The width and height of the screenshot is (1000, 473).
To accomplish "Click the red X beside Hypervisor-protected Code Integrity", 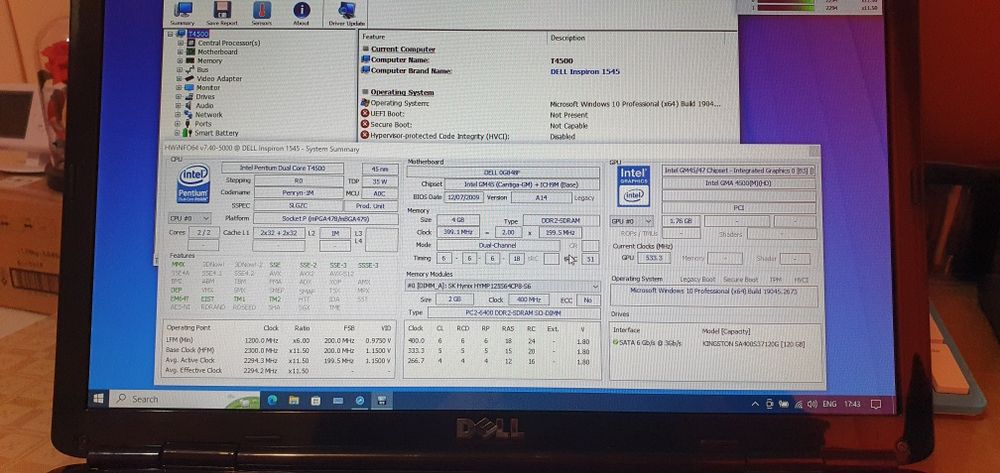I will click(365, 136).
